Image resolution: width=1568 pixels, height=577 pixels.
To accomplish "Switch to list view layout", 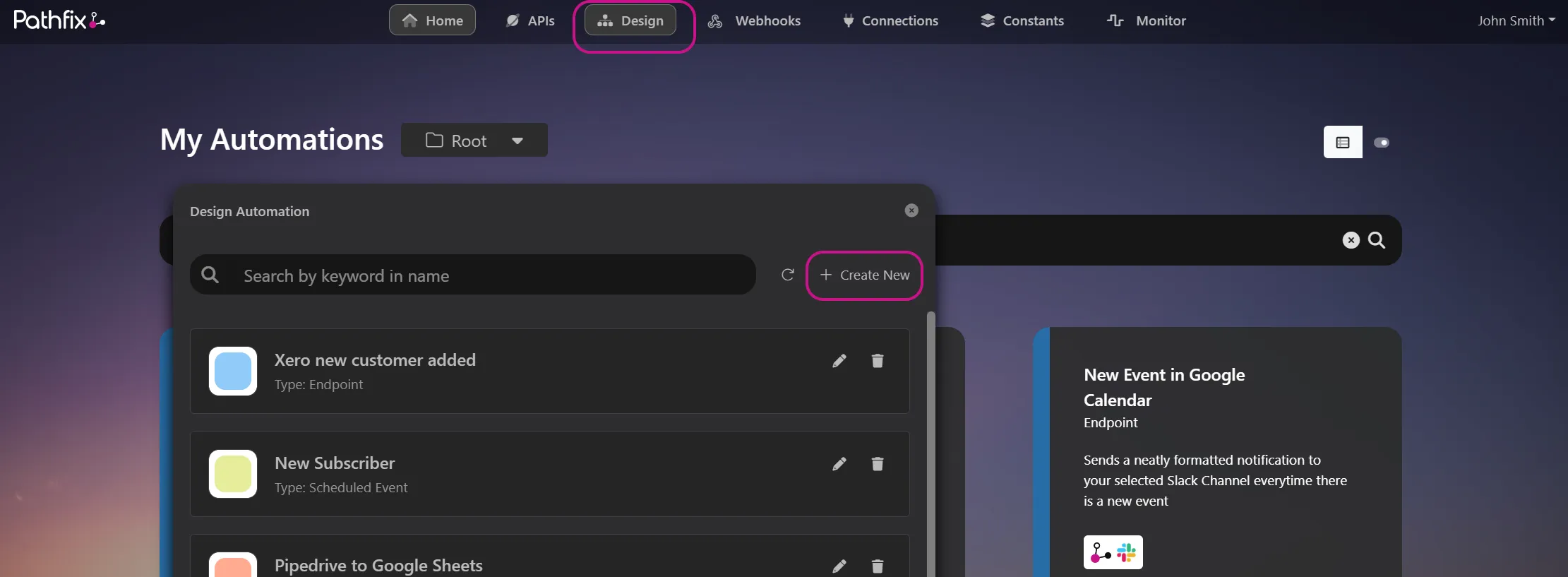I will pyautogui.click(x=1343, y=142).
